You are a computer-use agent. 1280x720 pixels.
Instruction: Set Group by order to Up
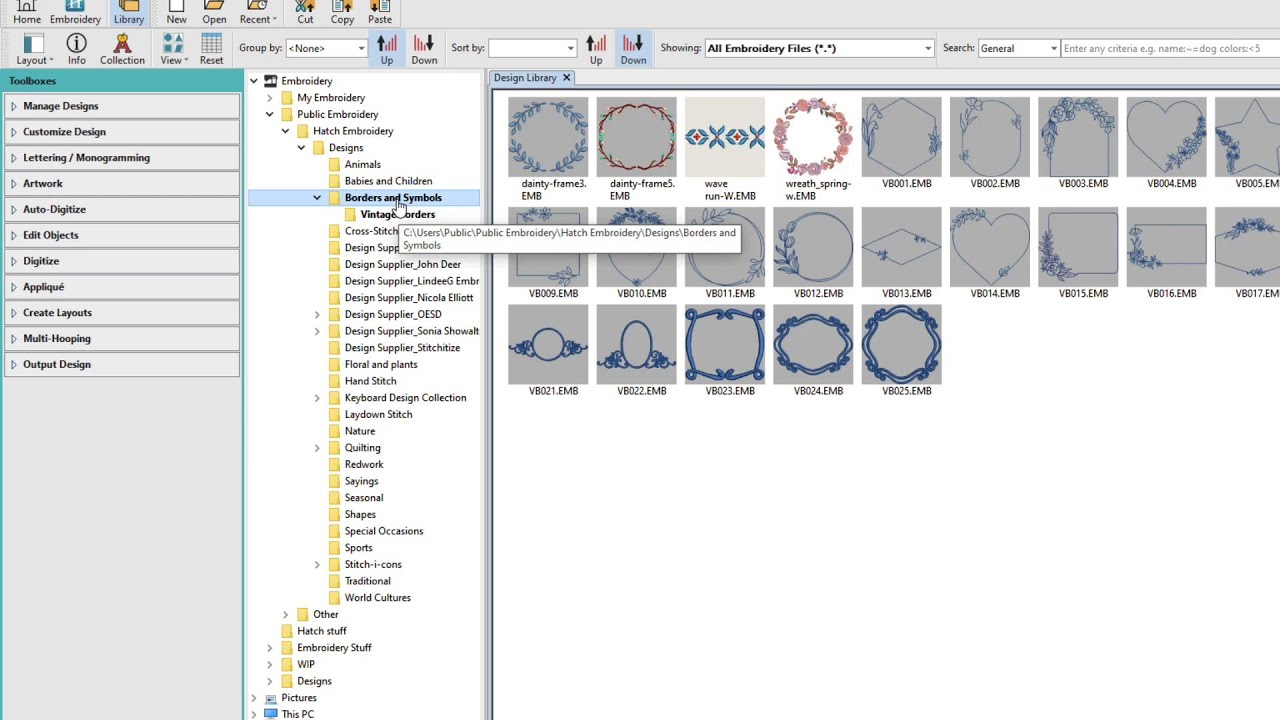387,49
